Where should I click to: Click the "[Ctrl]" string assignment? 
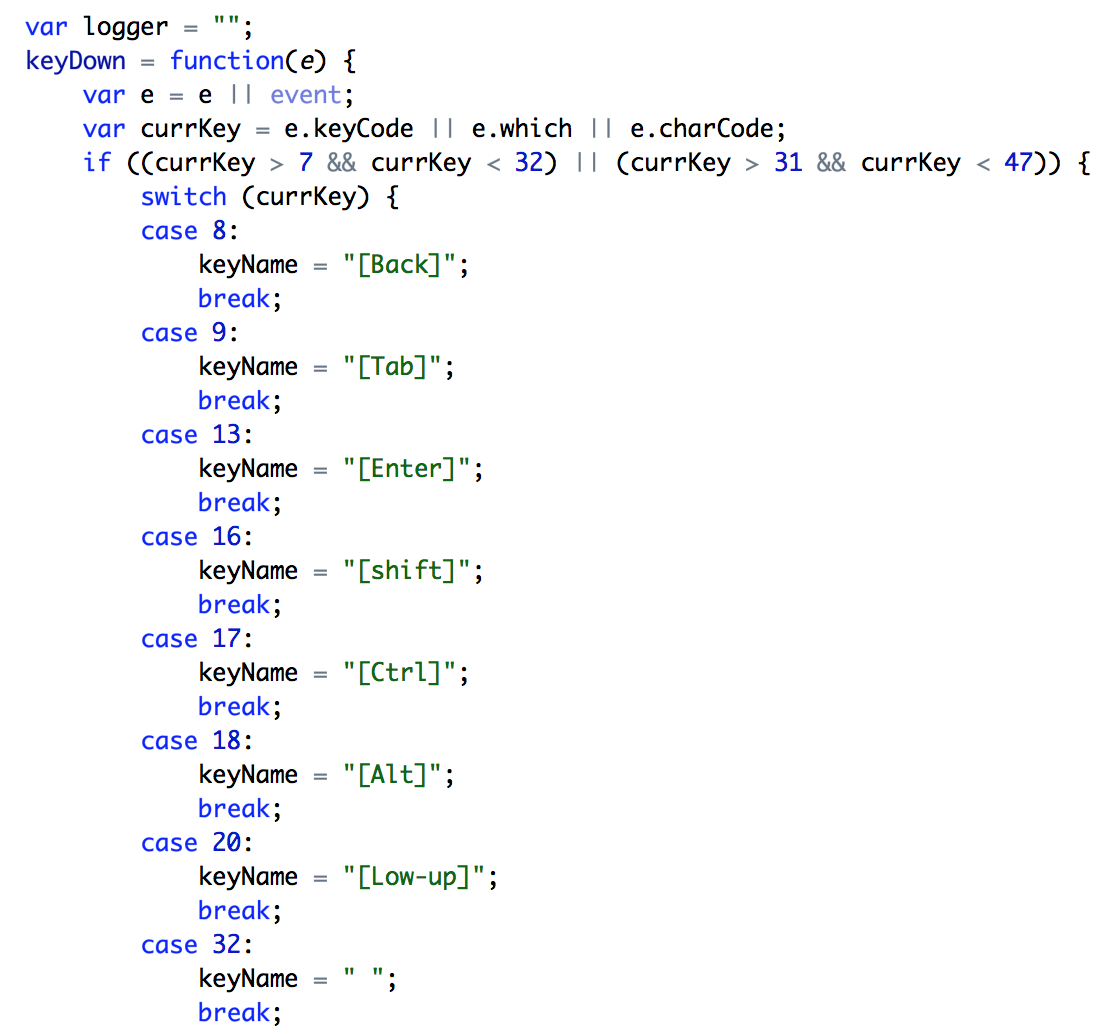398,672
